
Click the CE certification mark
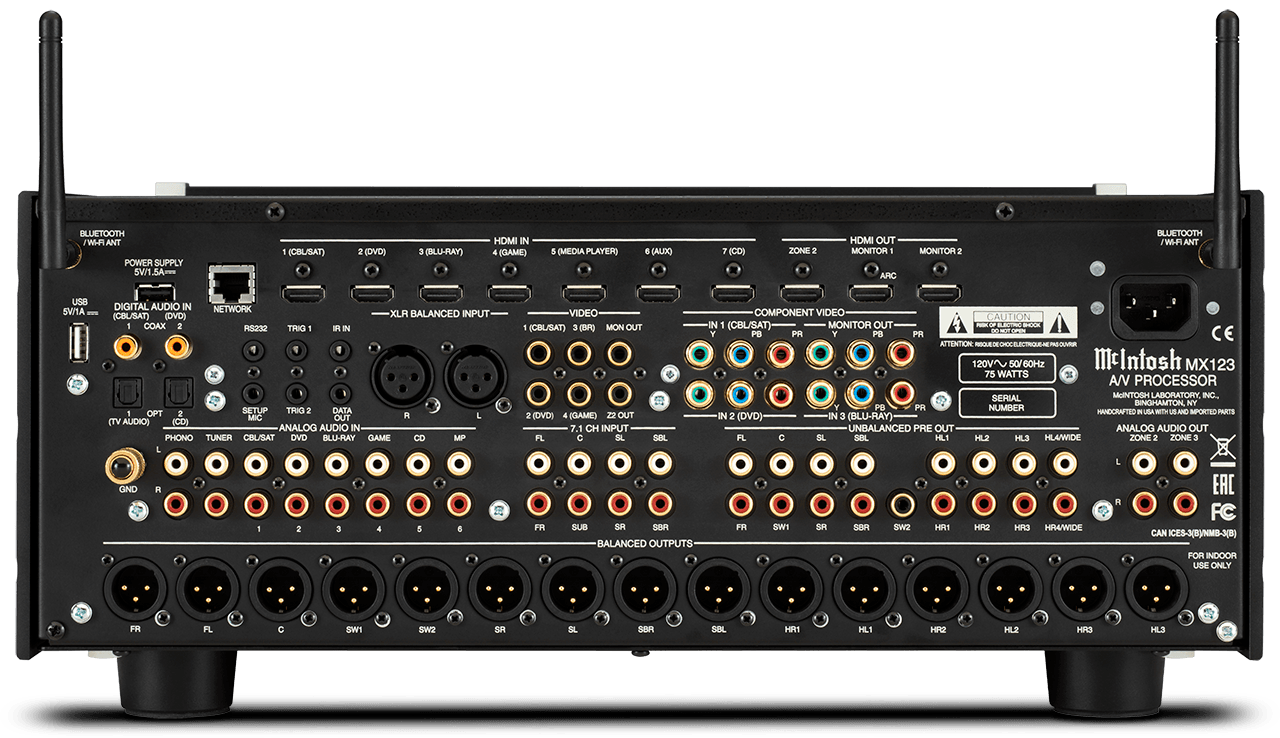pyautogui.click(x=1221, y=334)
